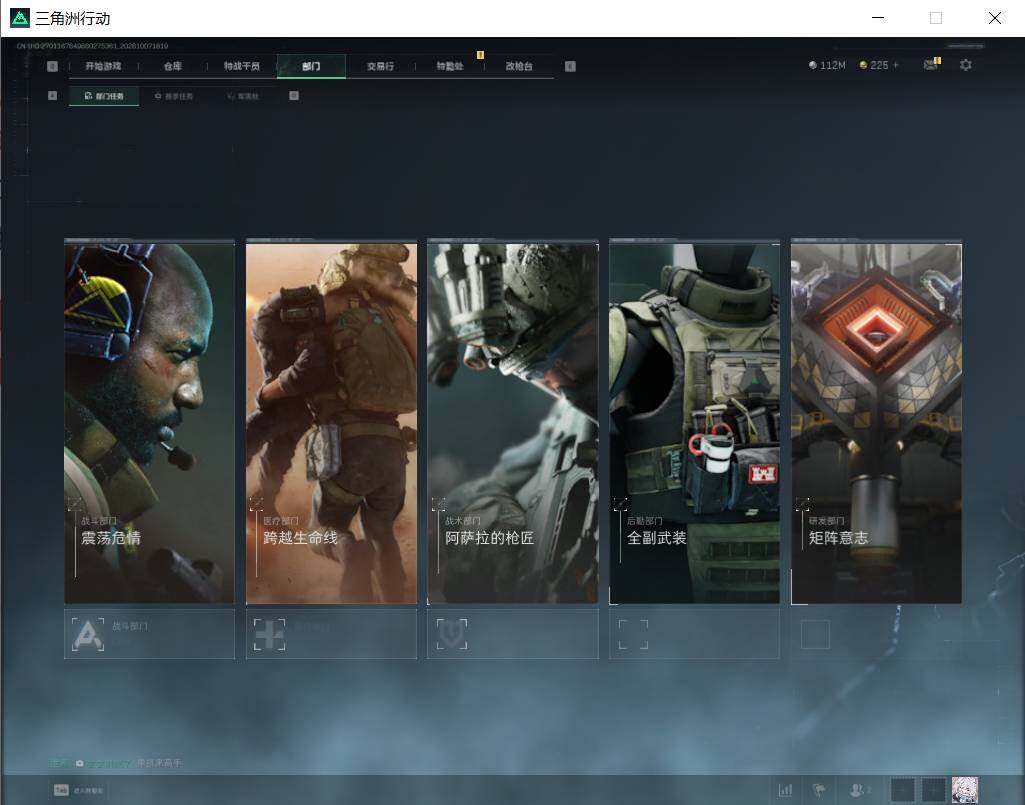Image resolution: width=1025 pixels, height=805 pixels.
Task: Click the next tab key icon right of 改枪台
Action: click(x=570, y=66)
